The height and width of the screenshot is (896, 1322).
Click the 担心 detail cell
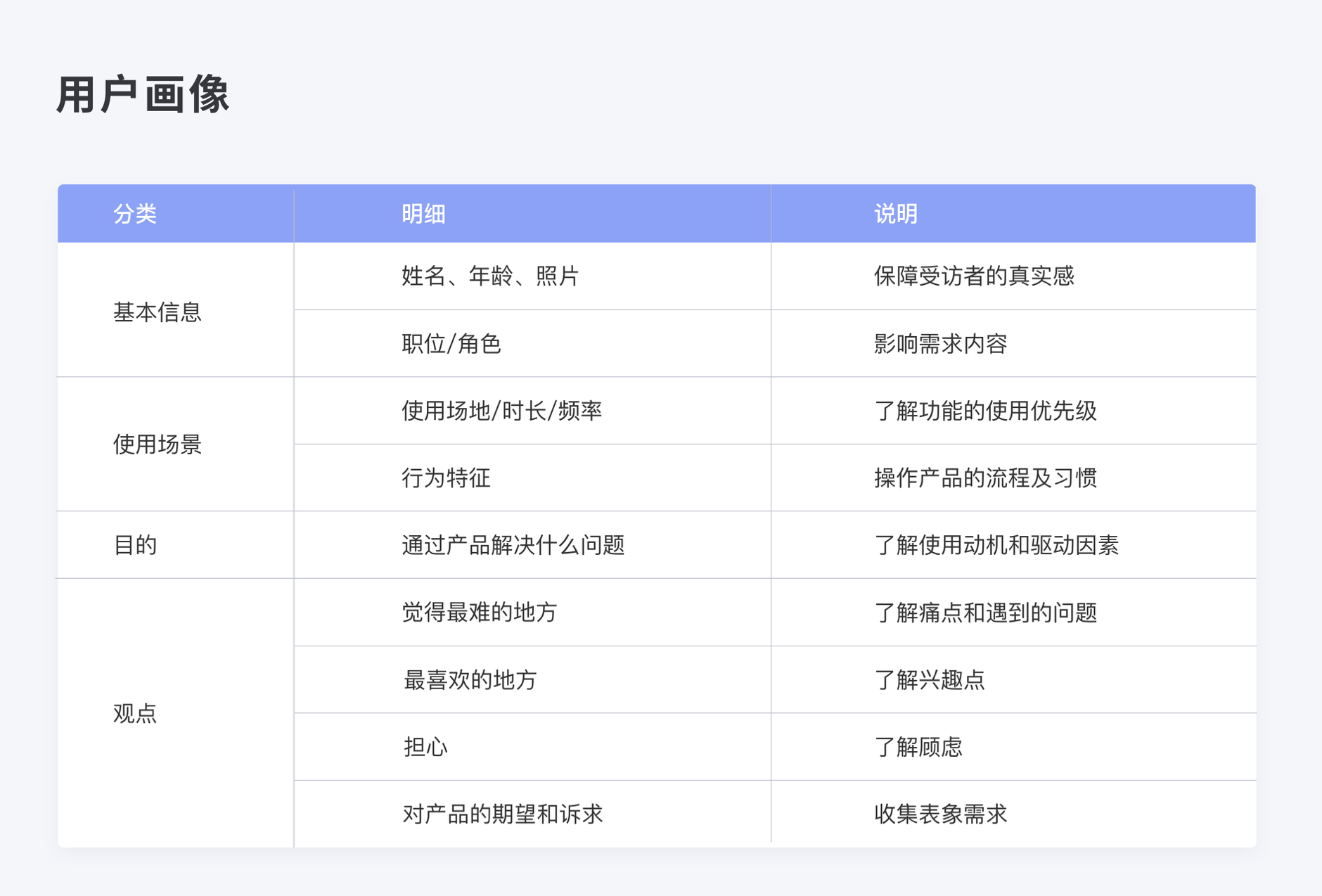click(425, 747)
